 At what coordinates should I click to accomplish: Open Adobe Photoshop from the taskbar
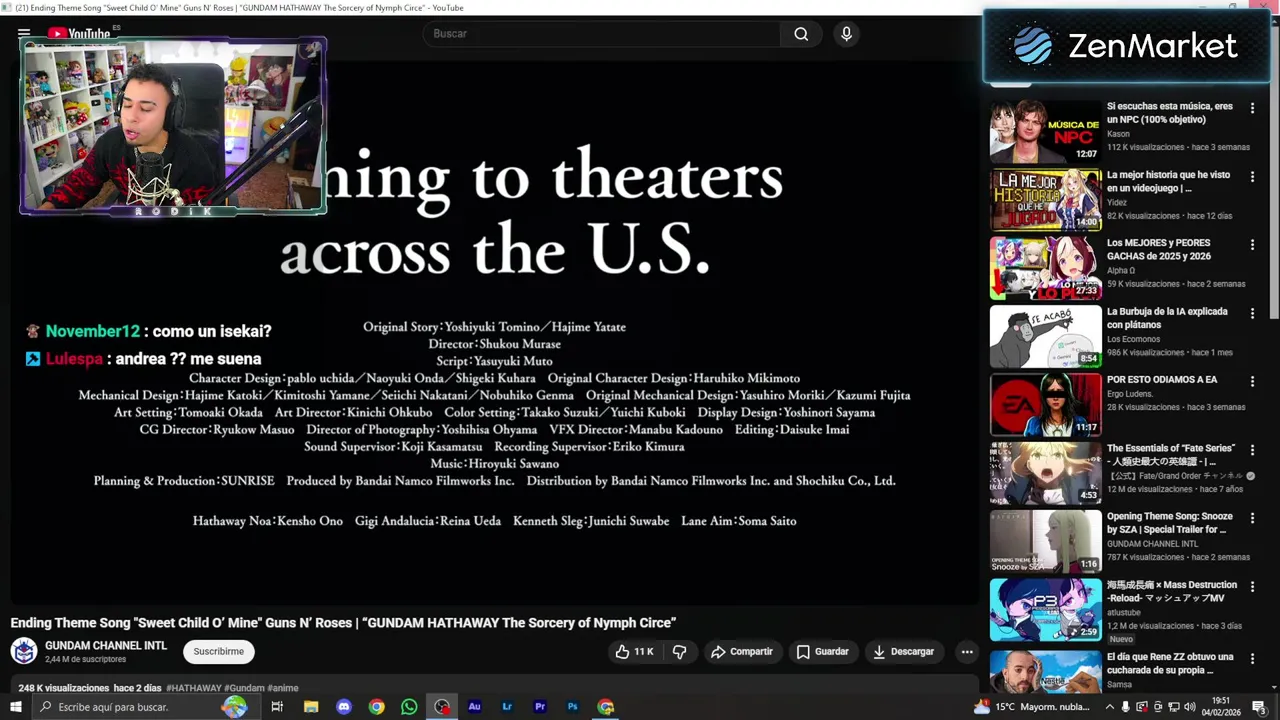click(573, 707)
